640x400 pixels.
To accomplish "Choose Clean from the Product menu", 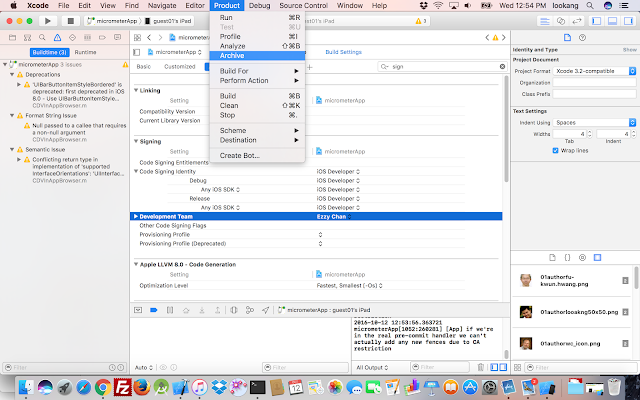I will click(257, 105).
